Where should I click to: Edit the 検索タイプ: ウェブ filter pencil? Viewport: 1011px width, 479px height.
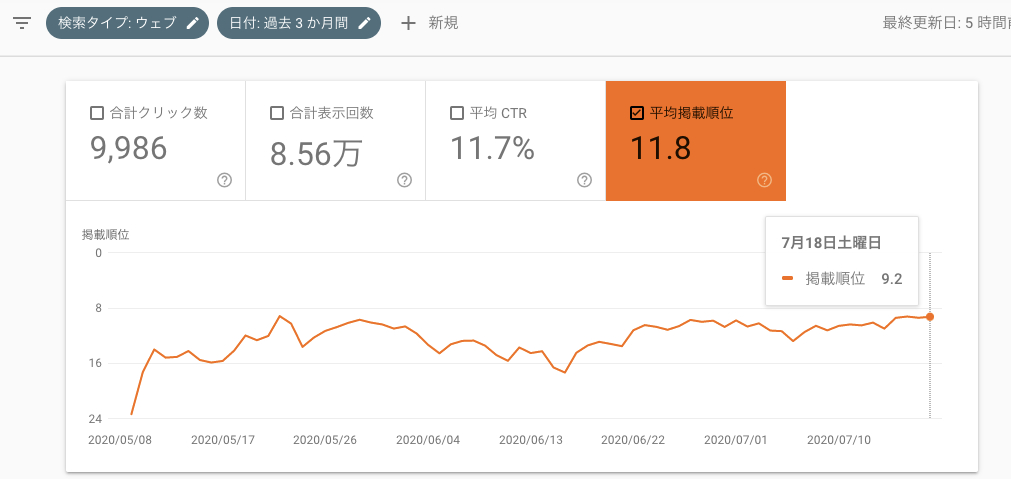click(192, 23)
